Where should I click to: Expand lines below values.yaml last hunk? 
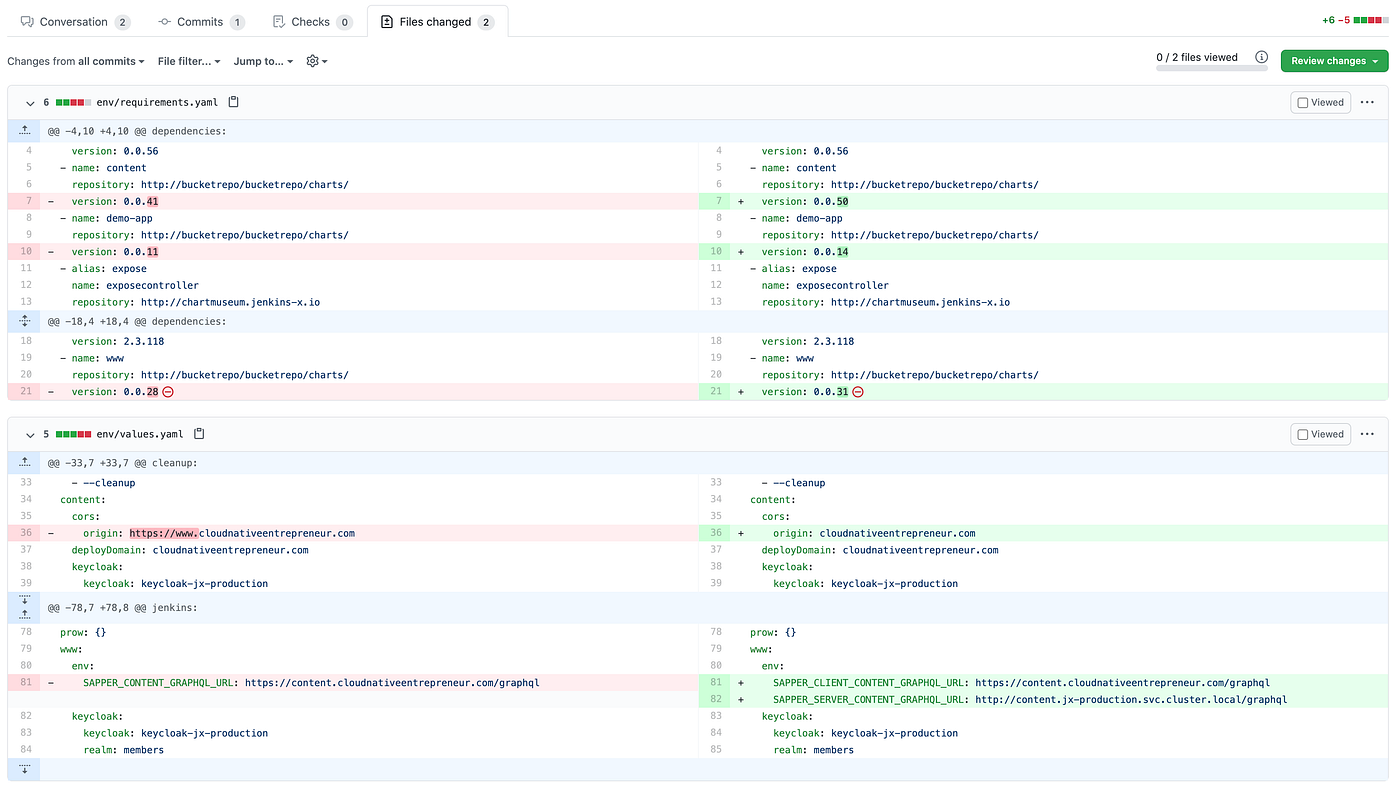pyautogui.click(x=24, y=769)
